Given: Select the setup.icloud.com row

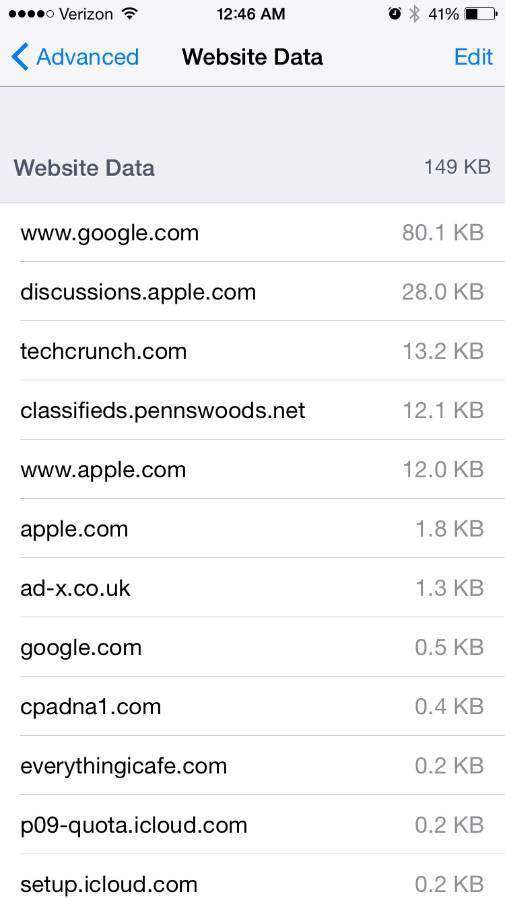Looking at the screenshot, I should (252, 876).
